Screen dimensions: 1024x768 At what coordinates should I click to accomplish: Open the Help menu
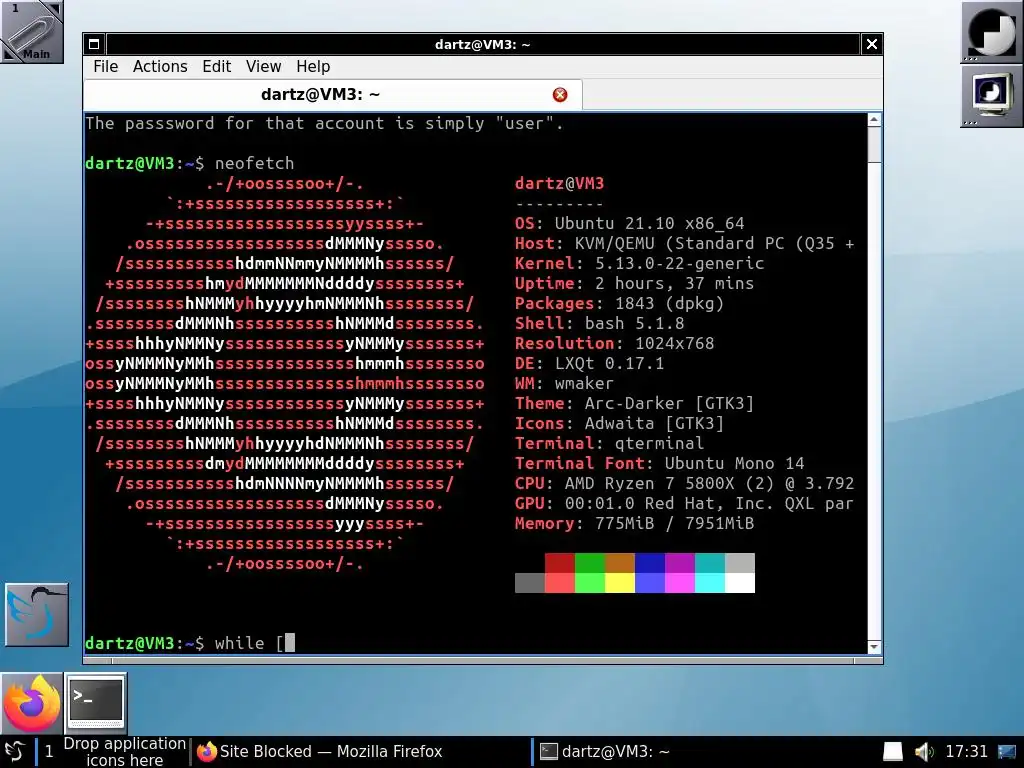click(x=313, y=67)
